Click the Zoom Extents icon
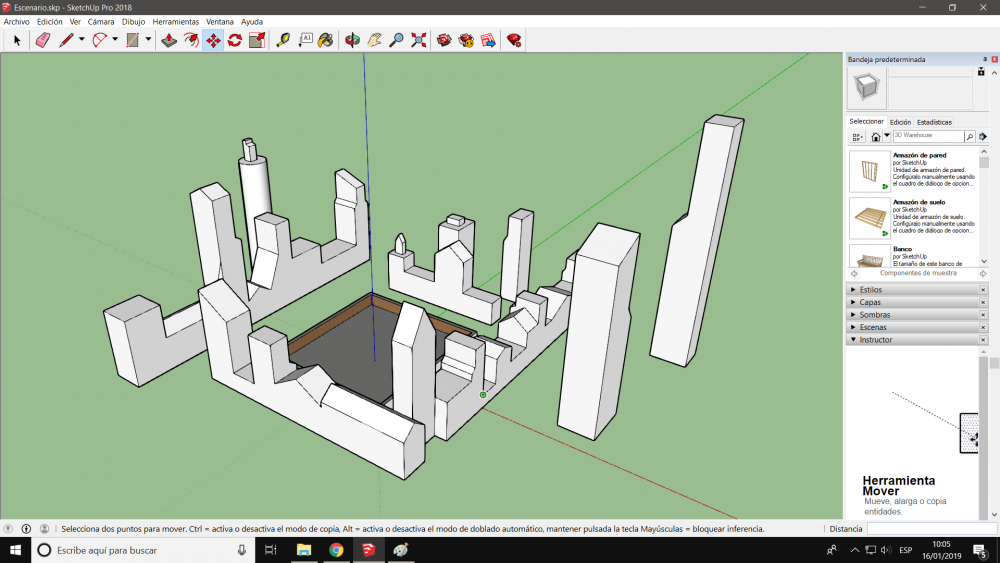The height and width of the screenshot is (563, 1000). 419,40
